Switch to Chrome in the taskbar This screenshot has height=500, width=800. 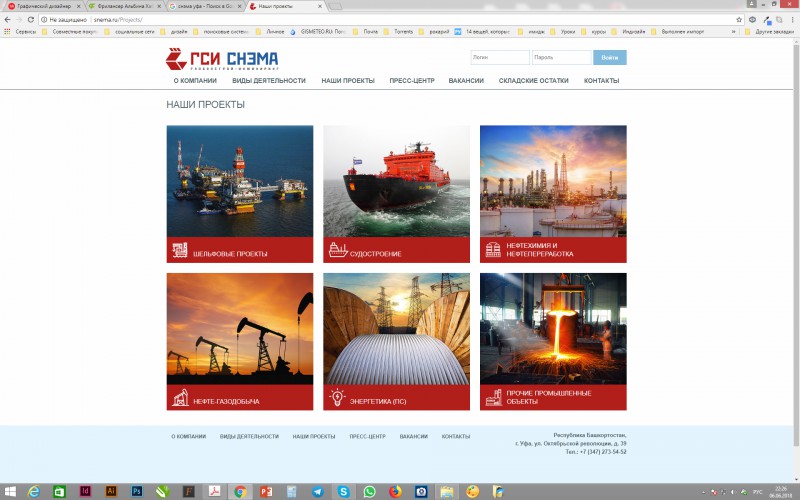[240, 492]
